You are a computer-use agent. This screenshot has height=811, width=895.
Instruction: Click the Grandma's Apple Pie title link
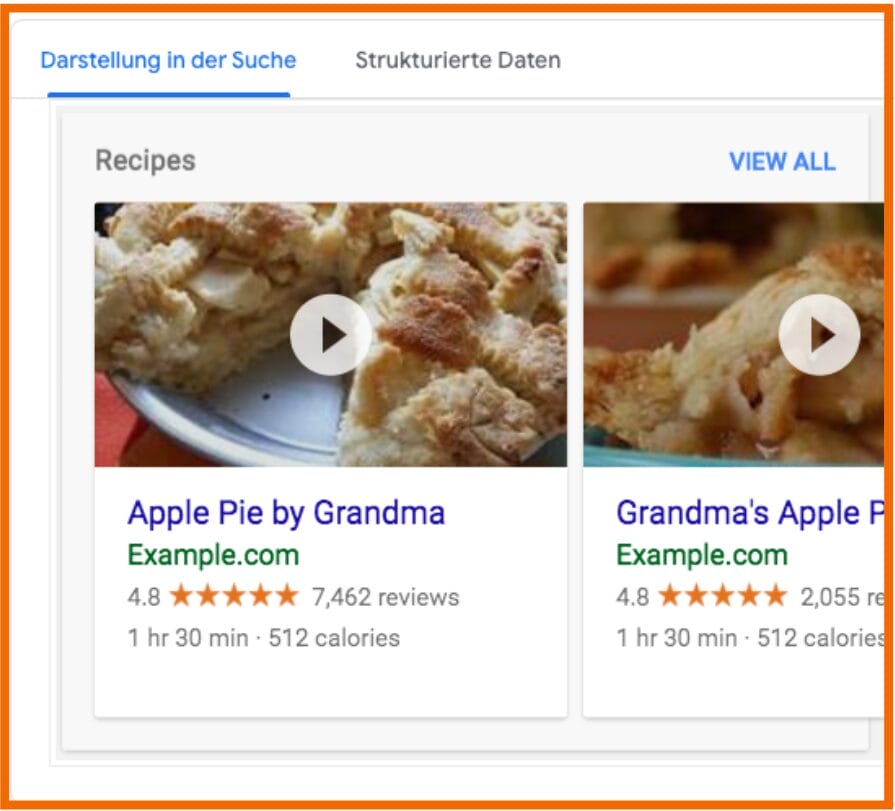[753, 513]
